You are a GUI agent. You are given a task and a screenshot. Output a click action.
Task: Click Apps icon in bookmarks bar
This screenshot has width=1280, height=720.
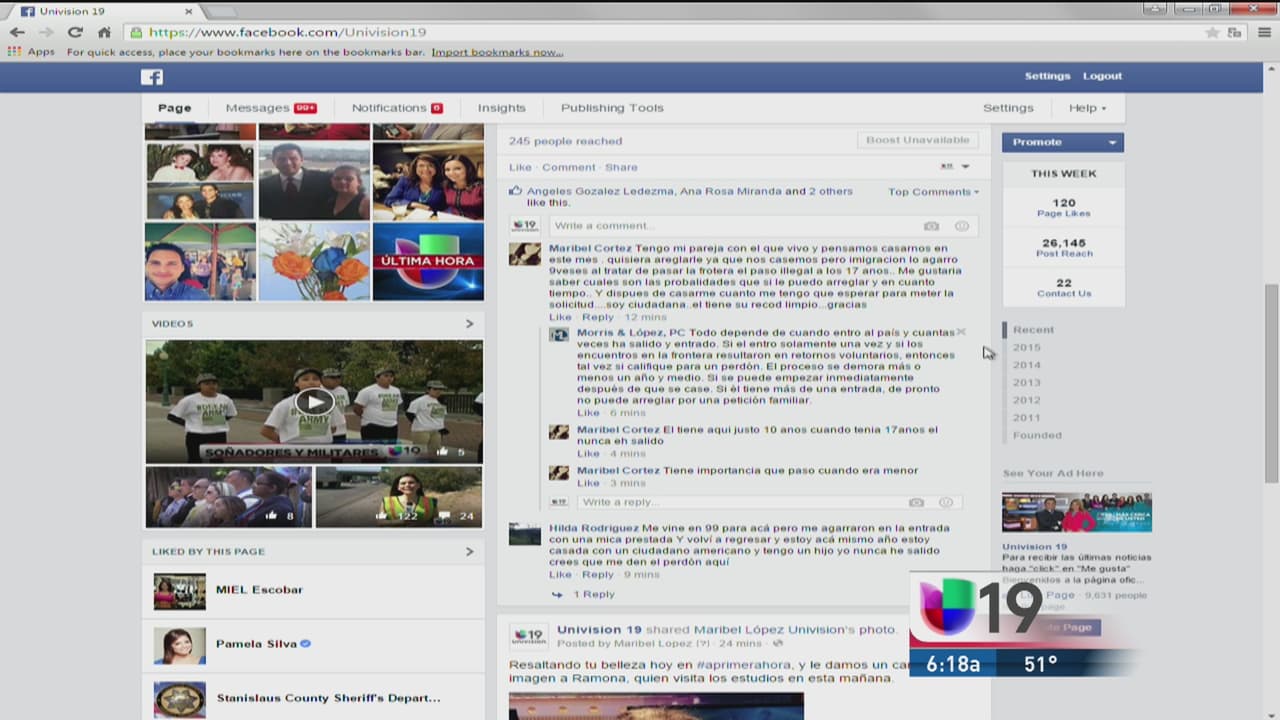click(x=14, y=52)
